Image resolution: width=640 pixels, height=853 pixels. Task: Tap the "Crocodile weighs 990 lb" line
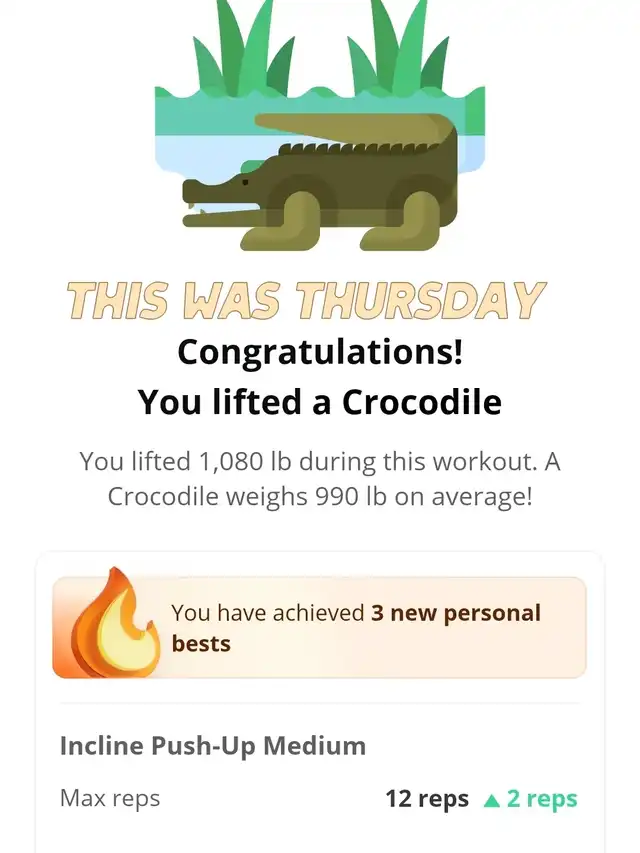click(320, 497)
